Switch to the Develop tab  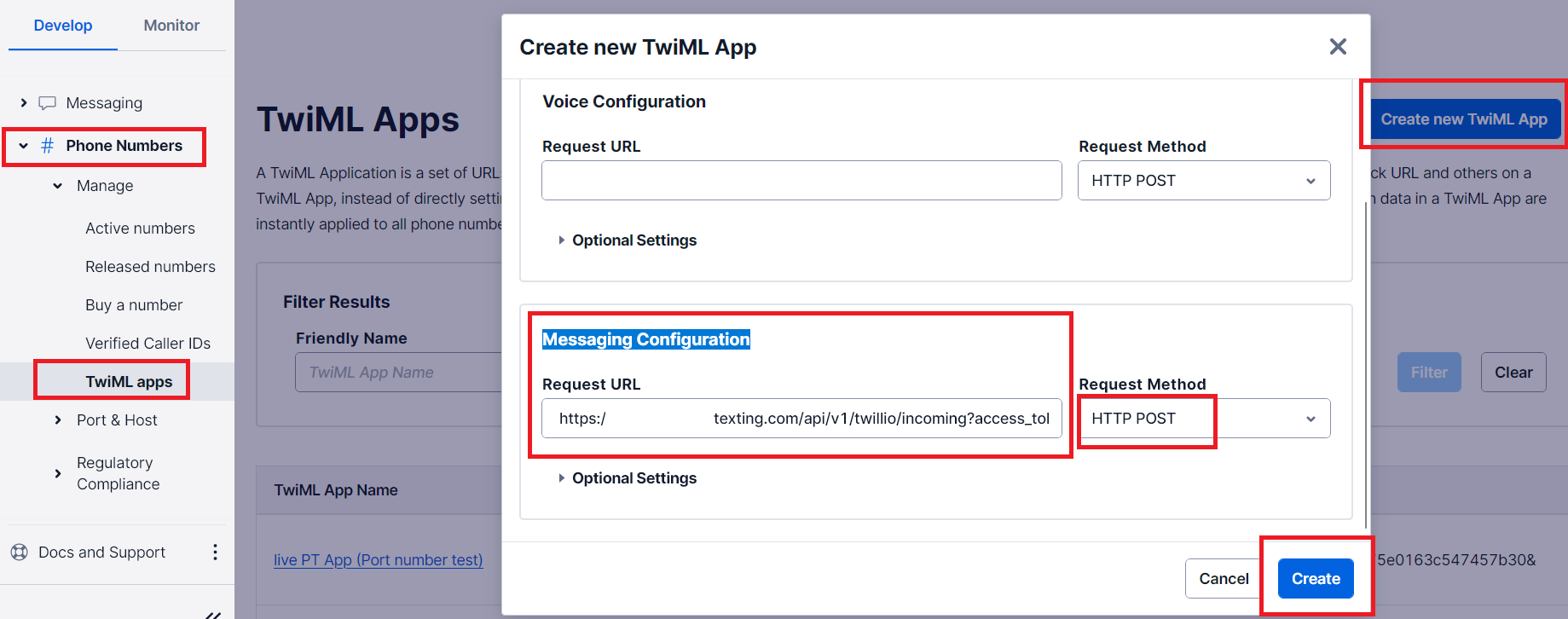63,26
